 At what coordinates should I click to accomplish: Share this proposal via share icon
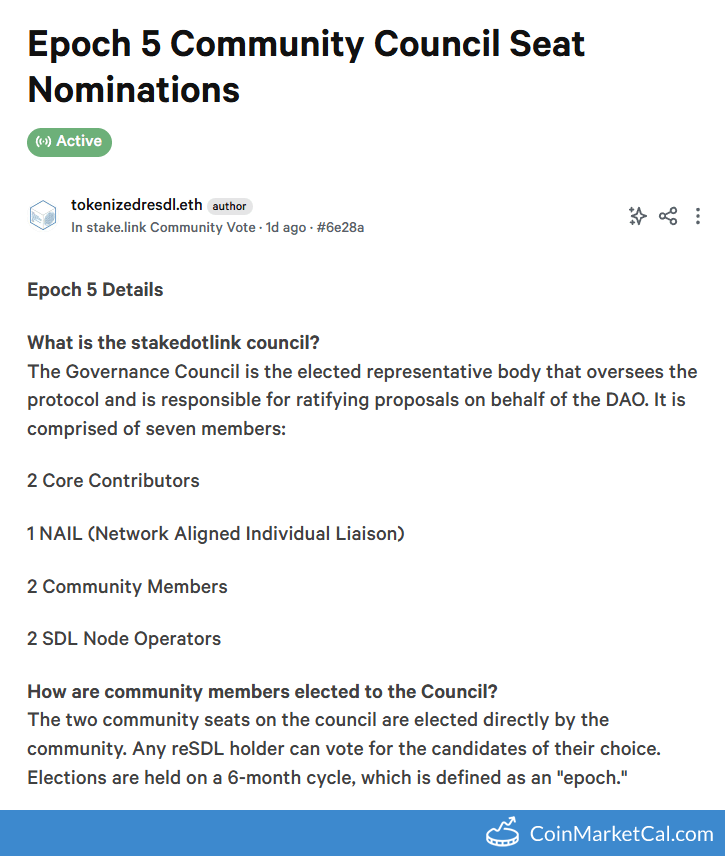(x=668, y=216)
